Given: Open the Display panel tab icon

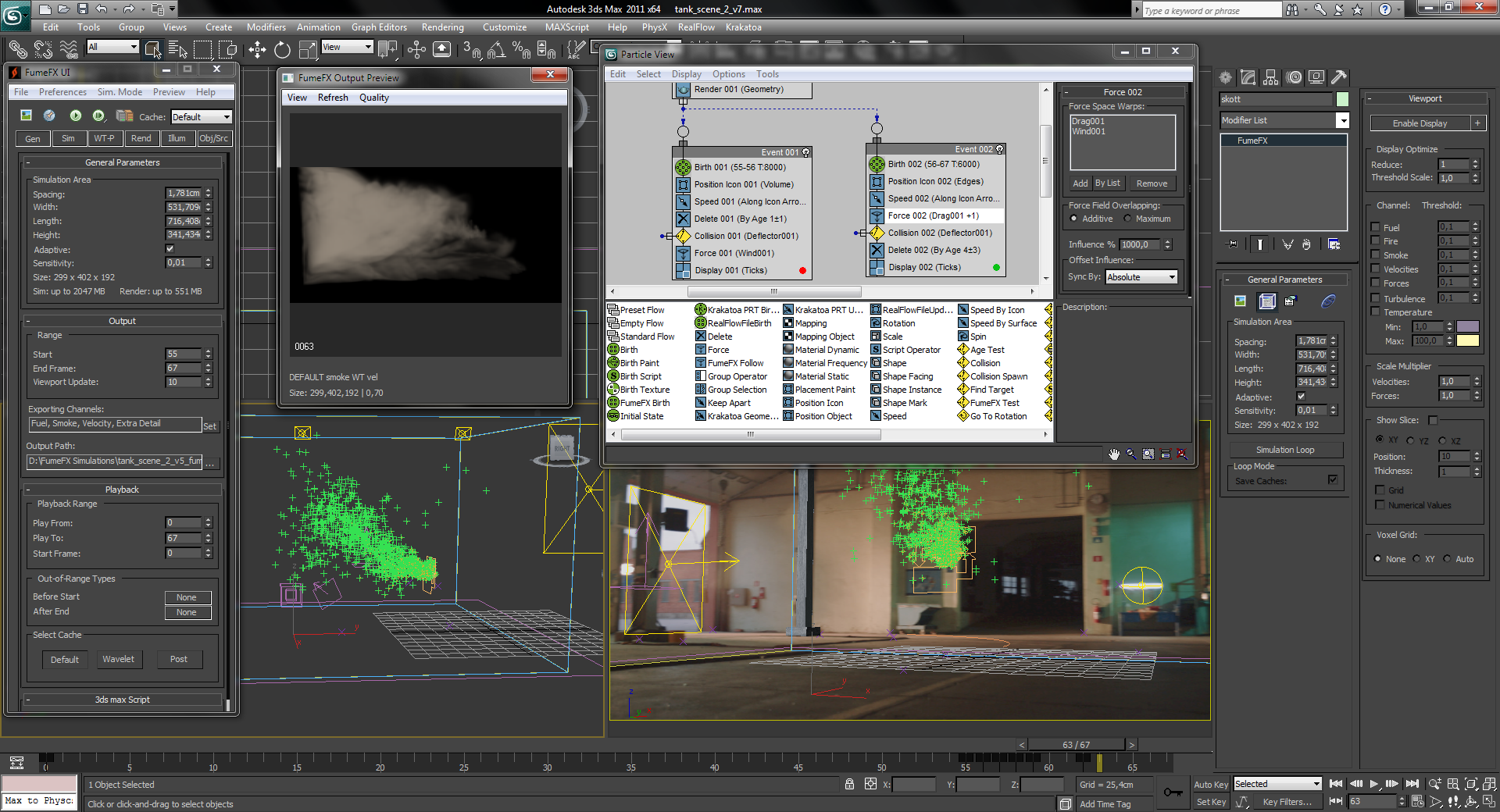Looking at the screenshot, I should [x=1316, y=77].
